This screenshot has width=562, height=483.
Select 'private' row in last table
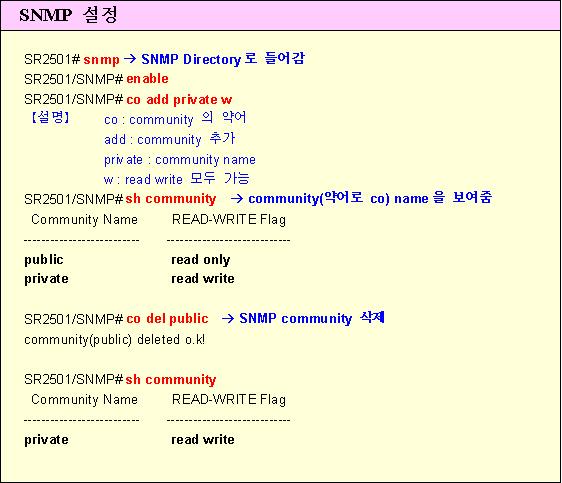pos(46,440)
